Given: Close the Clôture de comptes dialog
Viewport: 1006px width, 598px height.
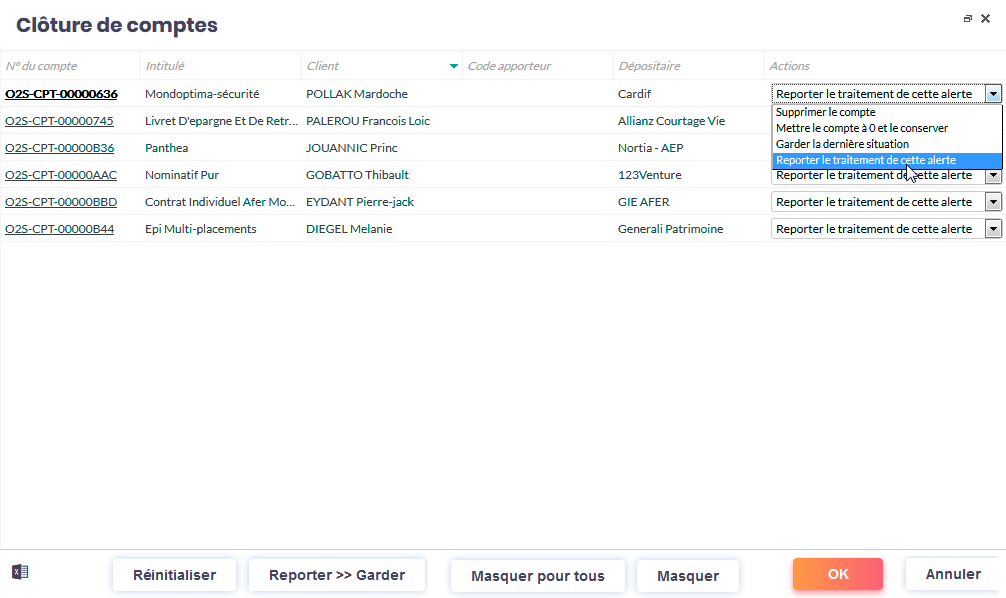Looking at the screenshot, I should point(985,19).
